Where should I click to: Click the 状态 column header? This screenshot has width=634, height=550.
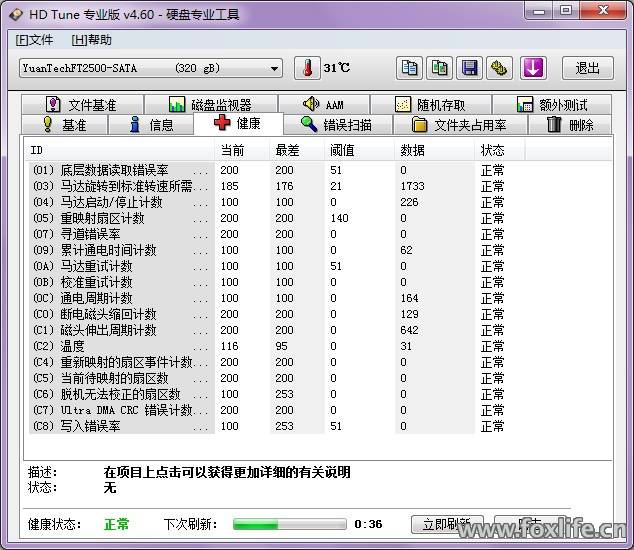pos(500,150)
